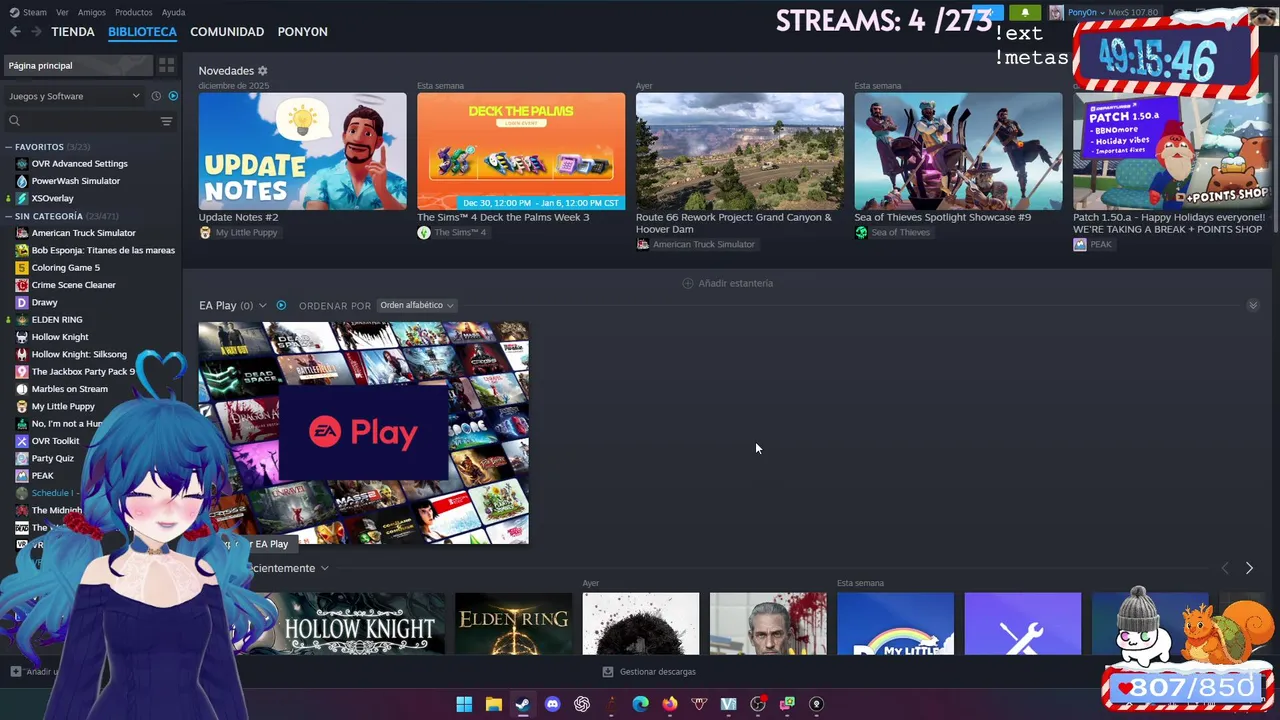Select Hollow Knight: Silksong entry

coord(79,354)
